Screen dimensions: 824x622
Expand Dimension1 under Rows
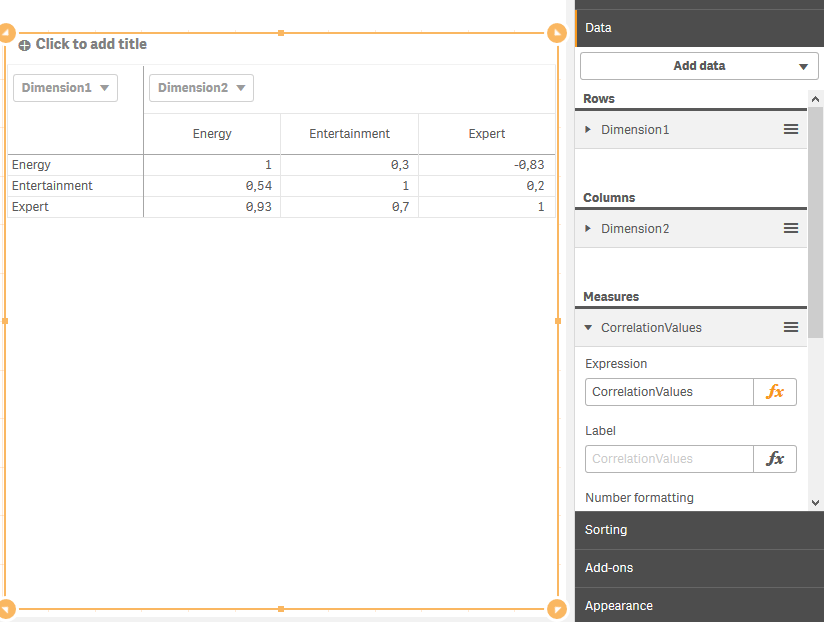pyautogui.click(x=588, y=130)
